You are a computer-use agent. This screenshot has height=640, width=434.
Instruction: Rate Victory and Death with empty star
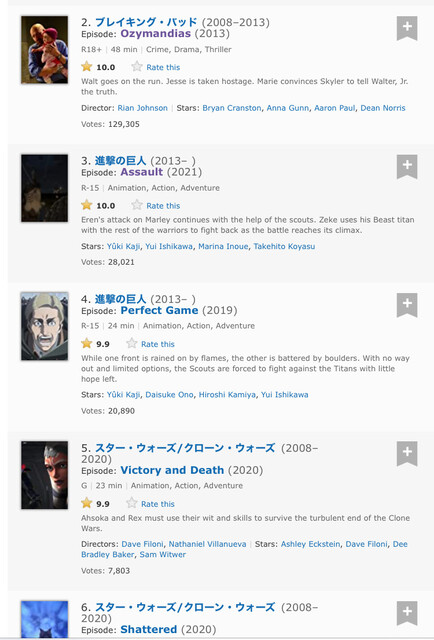[x=131, y=503]
